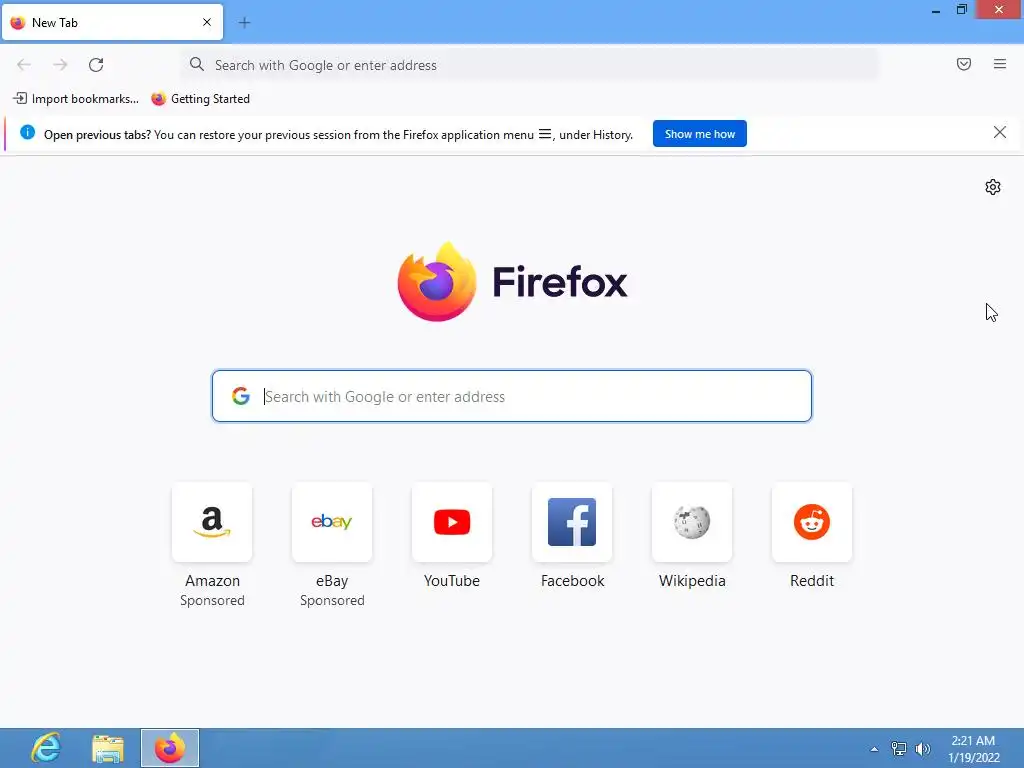Screen dimensions: 1024x768
Task: Restore down the Firefox window
Action: (x=961, y=10)
